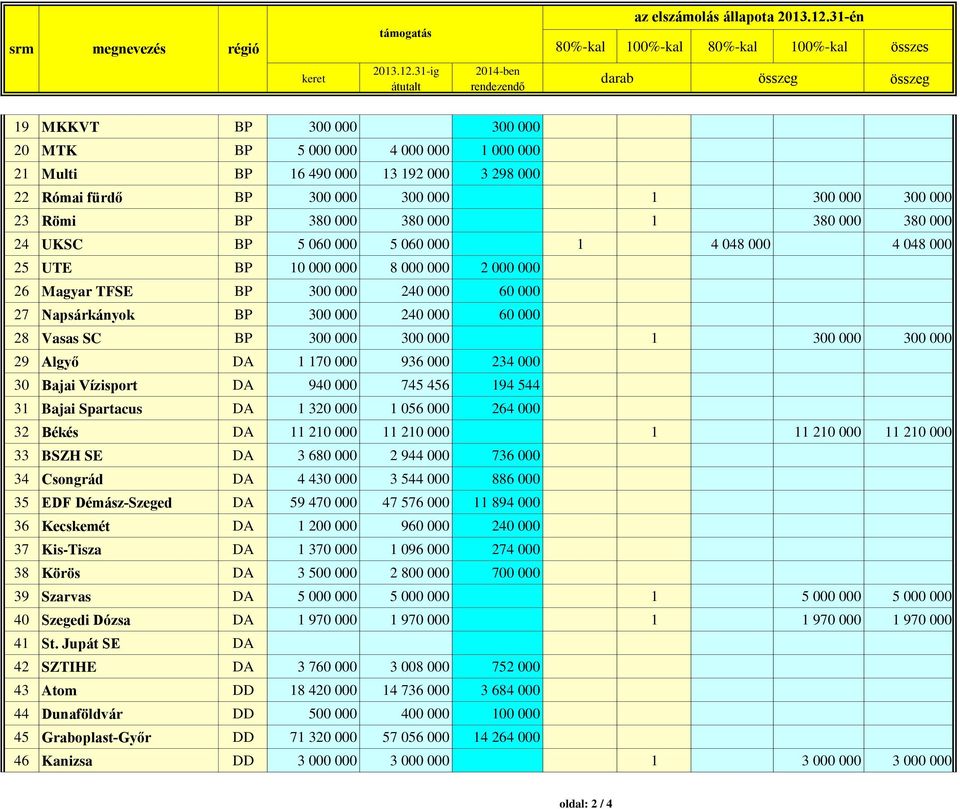Viewport: 960px width, 809px height.
Task: Select the 'Algyő' name cell
Action: tap(129, 361)
